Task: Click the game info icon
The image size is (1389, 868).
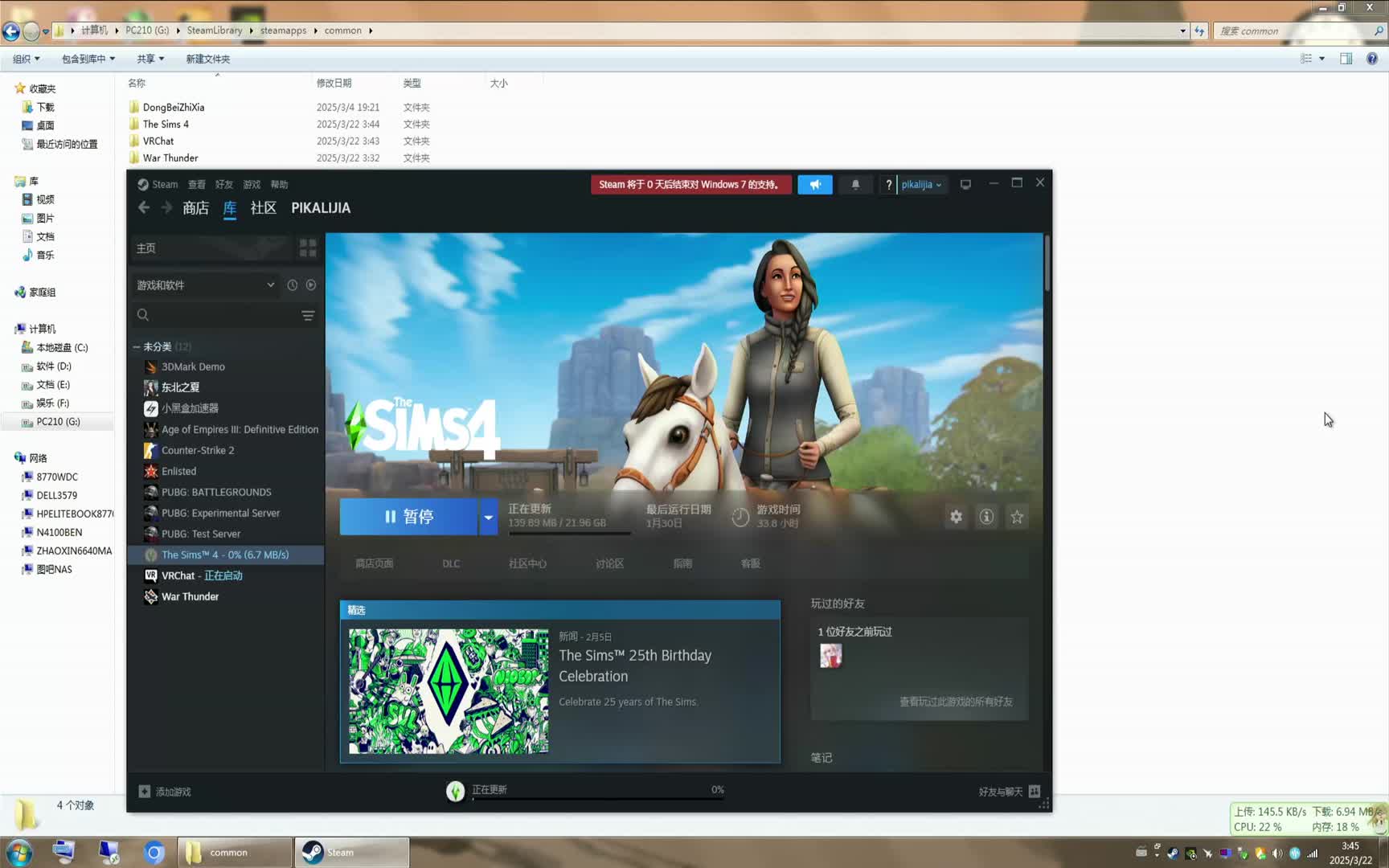Action: click(986, 517)
